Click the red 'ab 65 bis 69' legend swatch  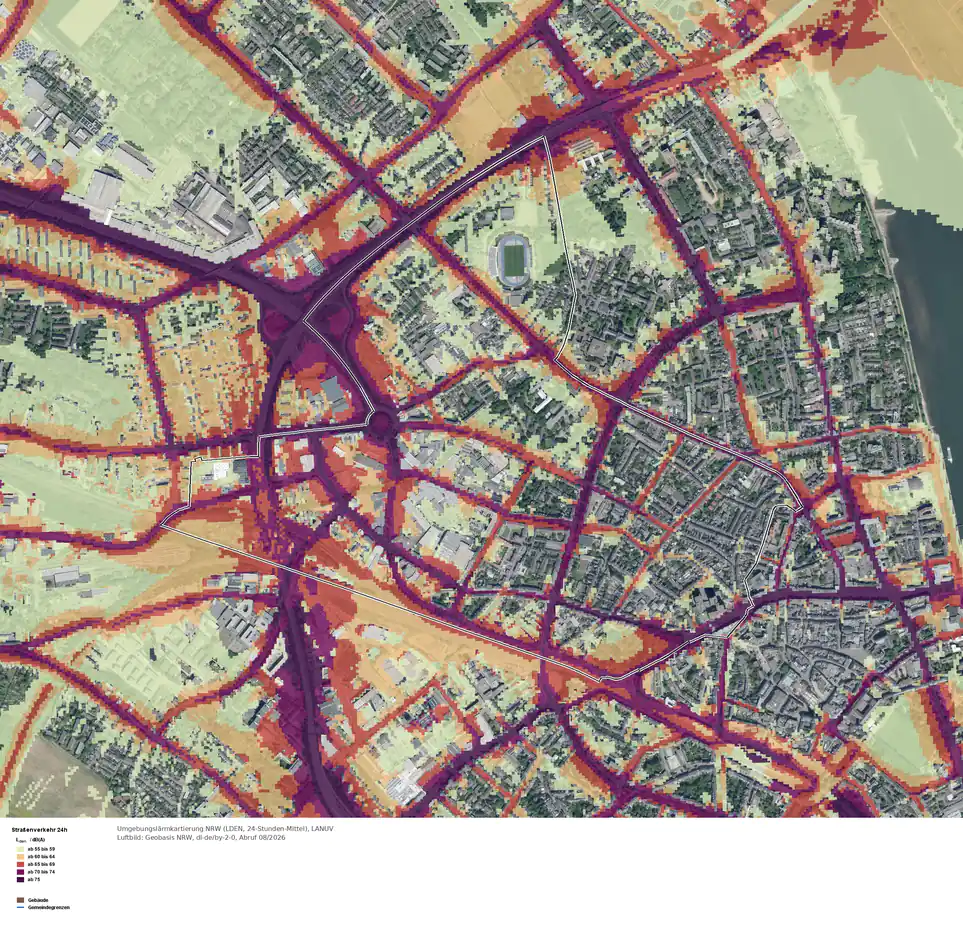(20, 864)
